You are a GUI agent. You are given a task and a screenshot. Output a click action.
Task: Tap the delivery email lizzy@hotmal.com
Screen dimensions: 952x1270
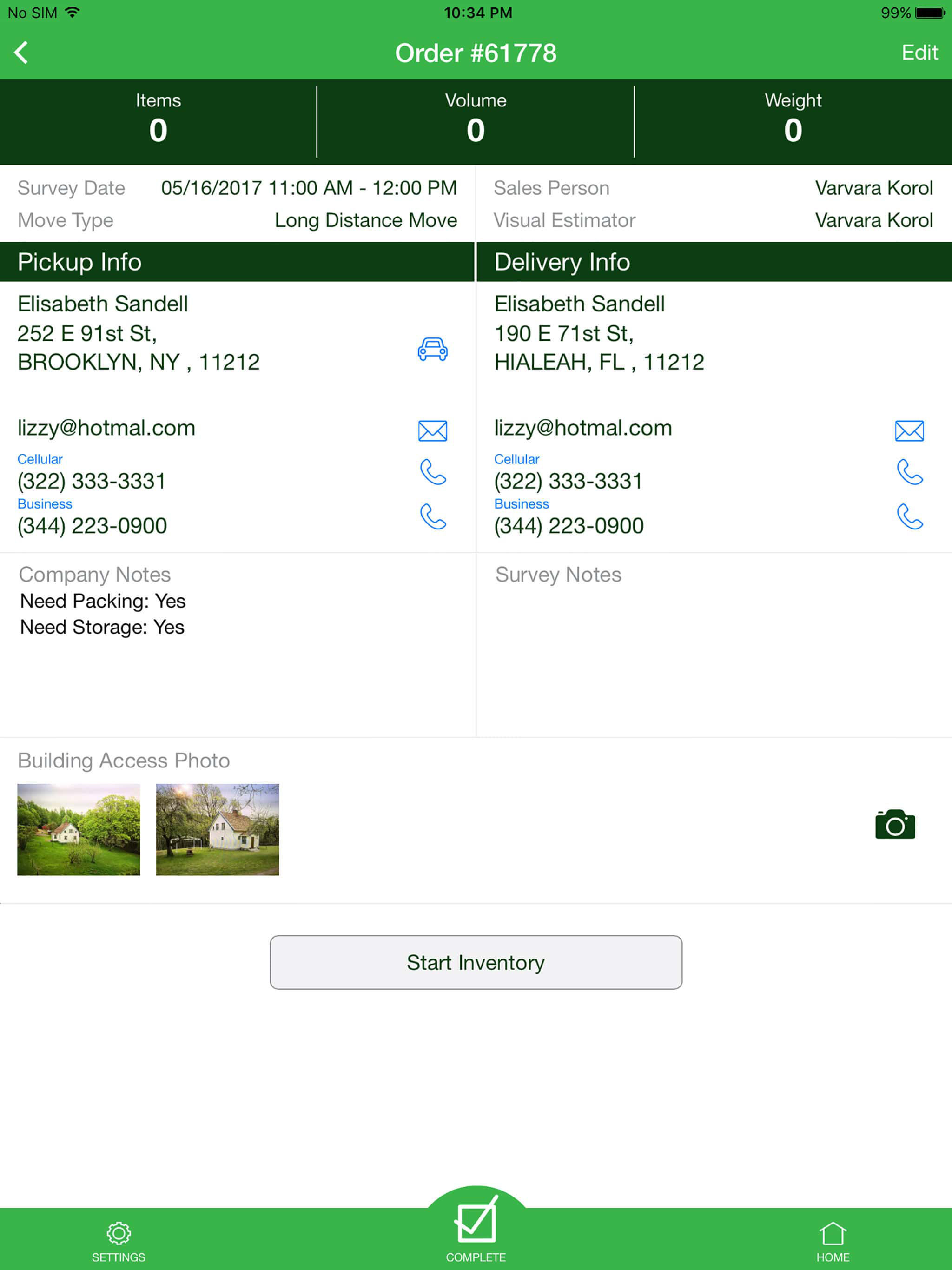click(583, 428)
